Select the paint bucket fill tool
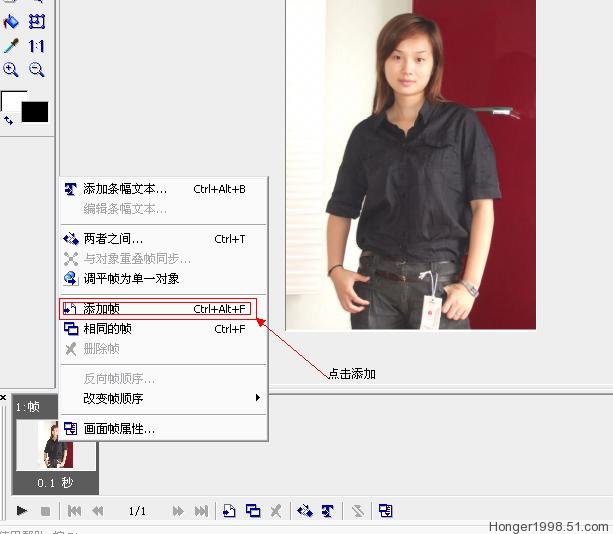The height and width of the screenshot is (534, 613). 11,22
